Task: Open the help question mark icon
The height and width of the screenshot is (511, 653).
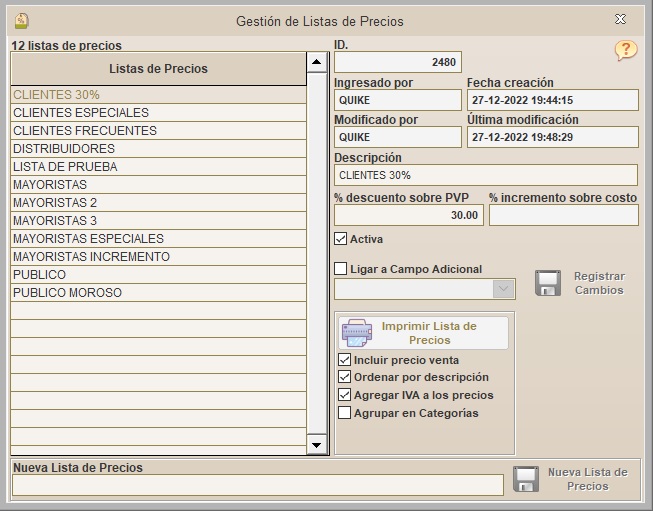Action: [626, 50]
